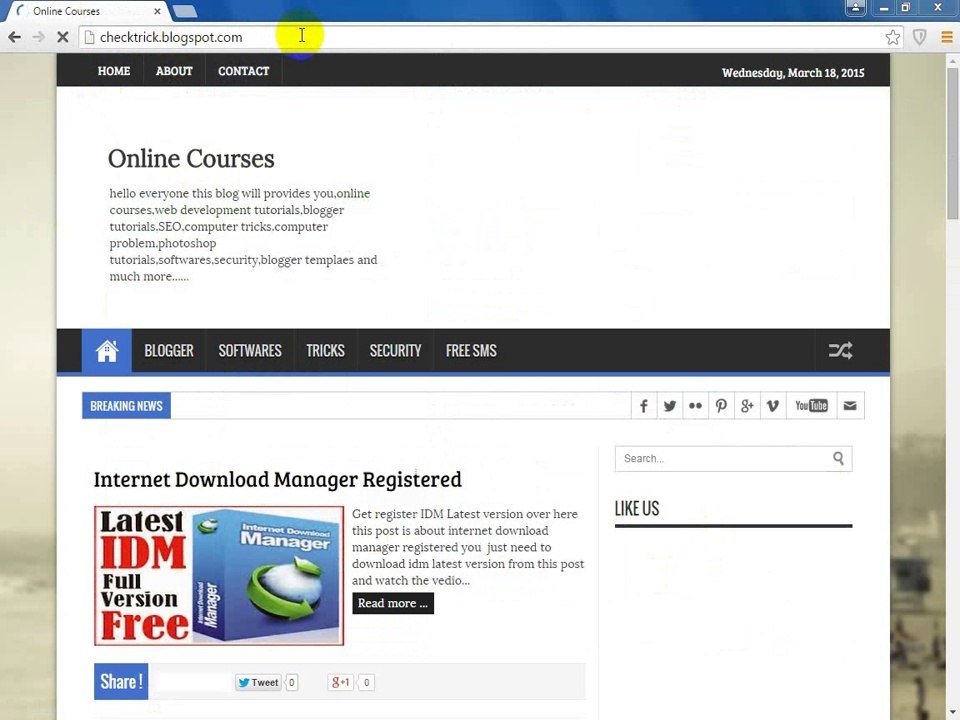Click the shuffle random post icon

tap(840, 351)
